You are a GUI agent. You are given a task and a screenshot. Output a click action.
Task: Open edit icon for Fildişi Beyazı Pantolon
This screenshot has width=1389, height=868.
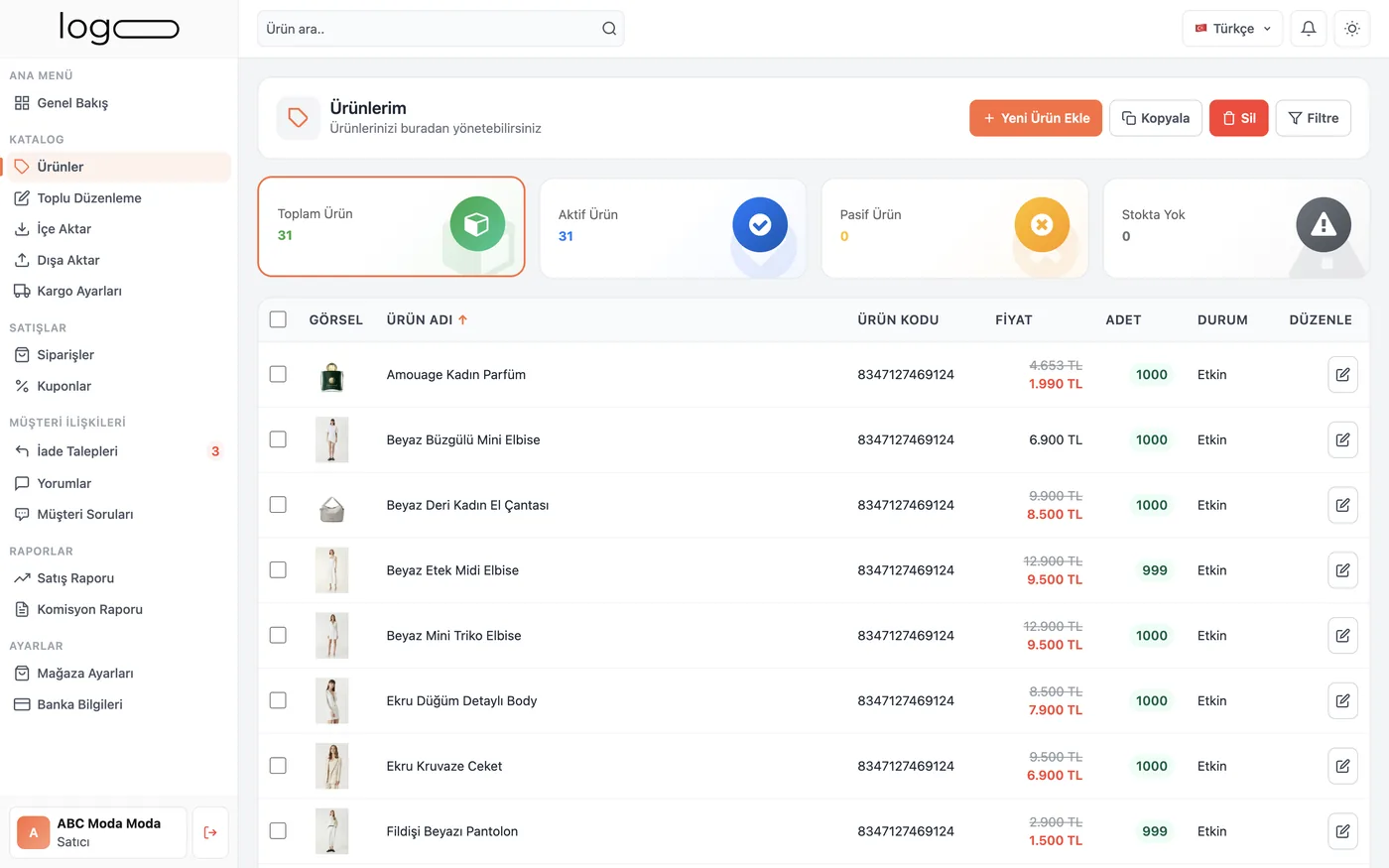tap(1342, 831)
